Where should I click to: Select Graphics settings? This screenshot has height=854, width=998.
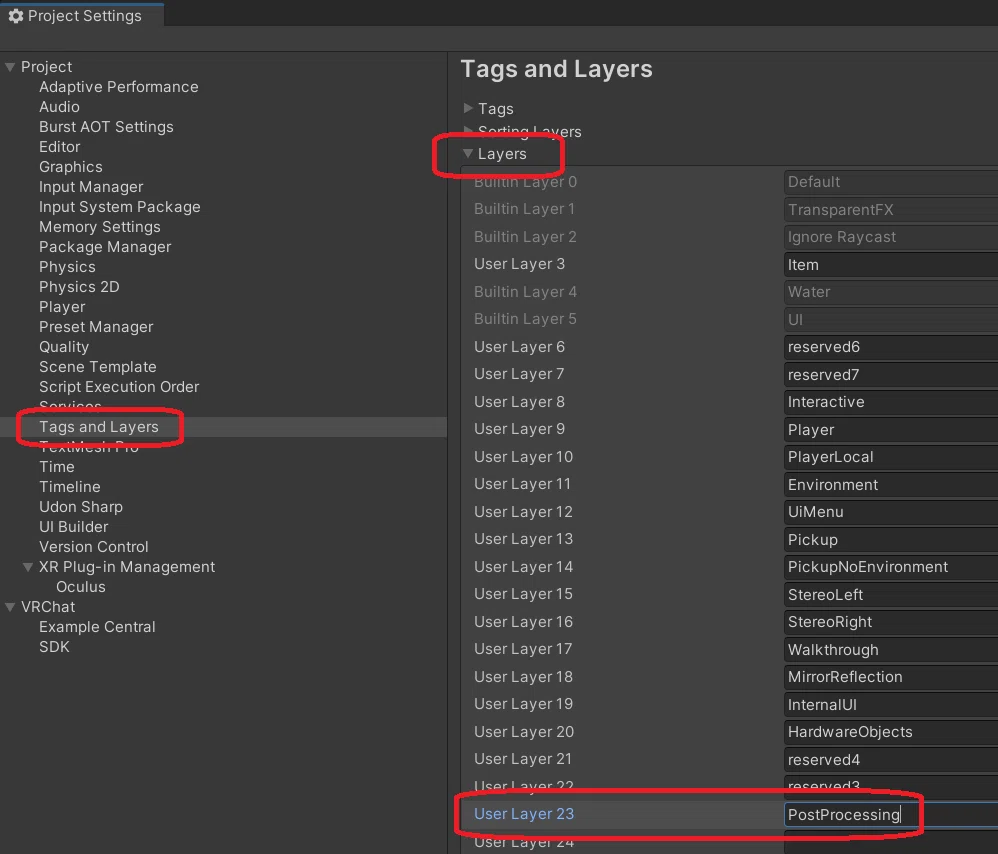(71, 167)
